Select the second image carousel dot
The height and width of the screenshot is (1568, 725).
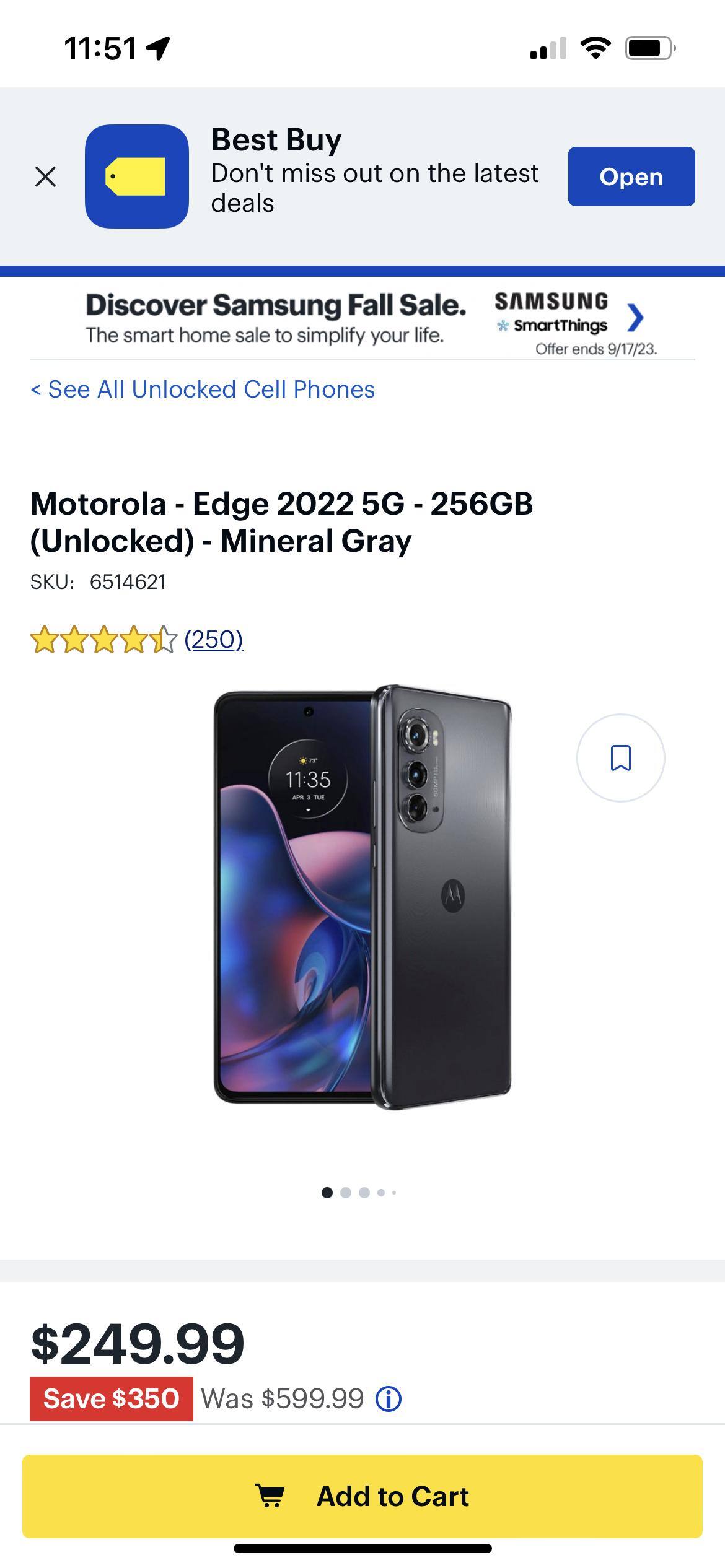pos(346,1193)
